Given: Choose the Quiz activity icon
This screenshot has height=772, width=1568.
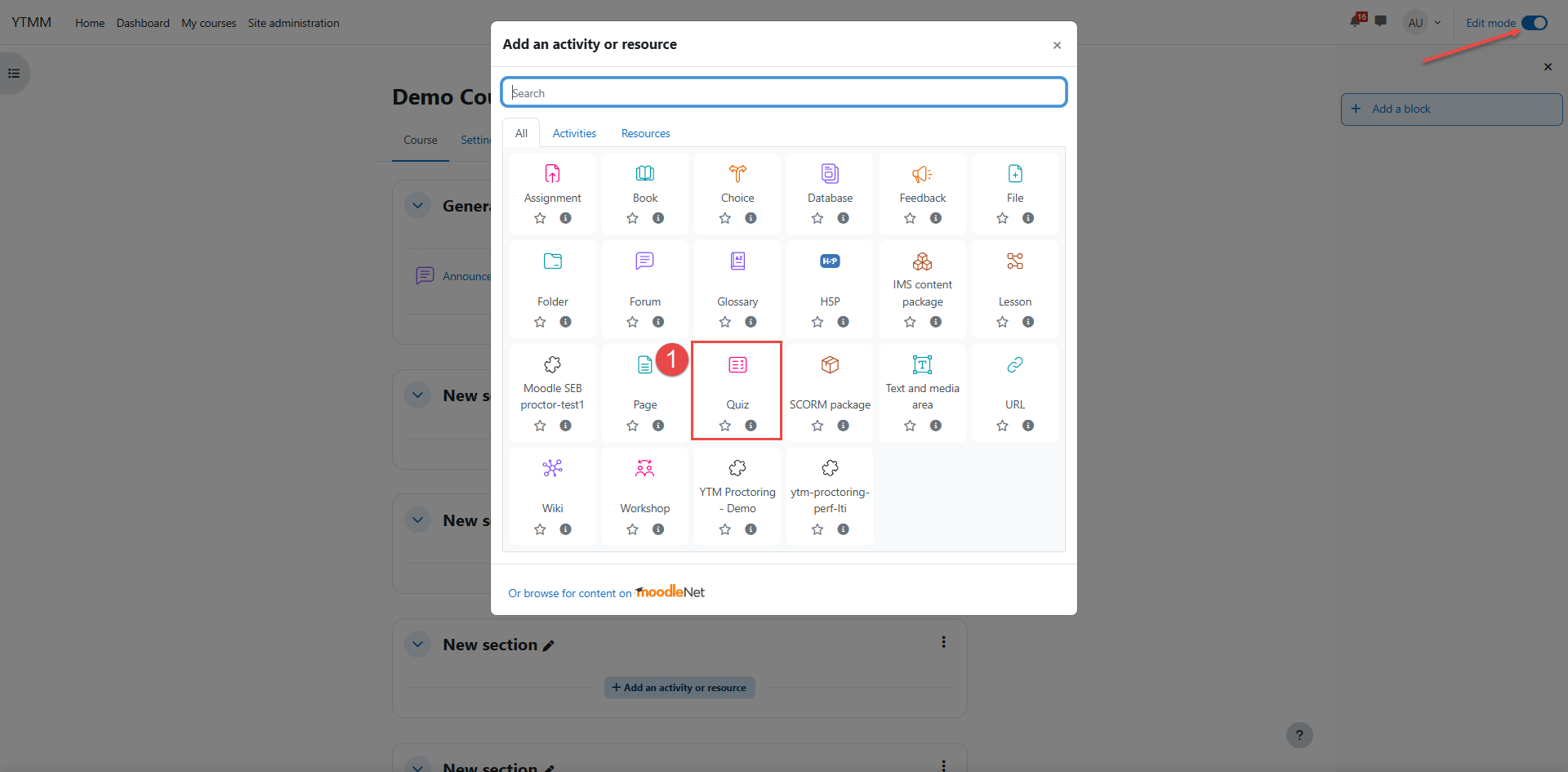Looking at the screenshot, I should pyautogui.click(x=737, y=364).
